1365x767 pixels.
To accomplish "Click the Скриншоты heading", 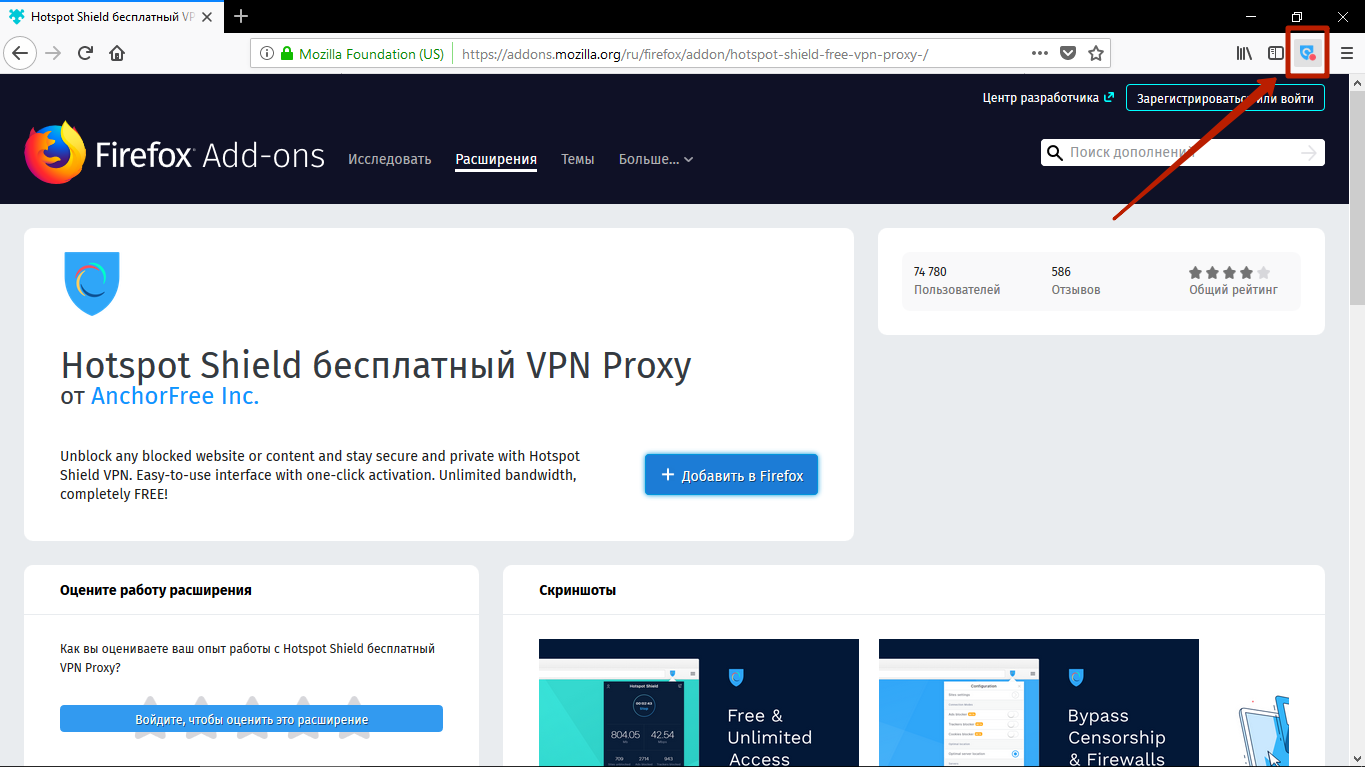I will (577, 590).
